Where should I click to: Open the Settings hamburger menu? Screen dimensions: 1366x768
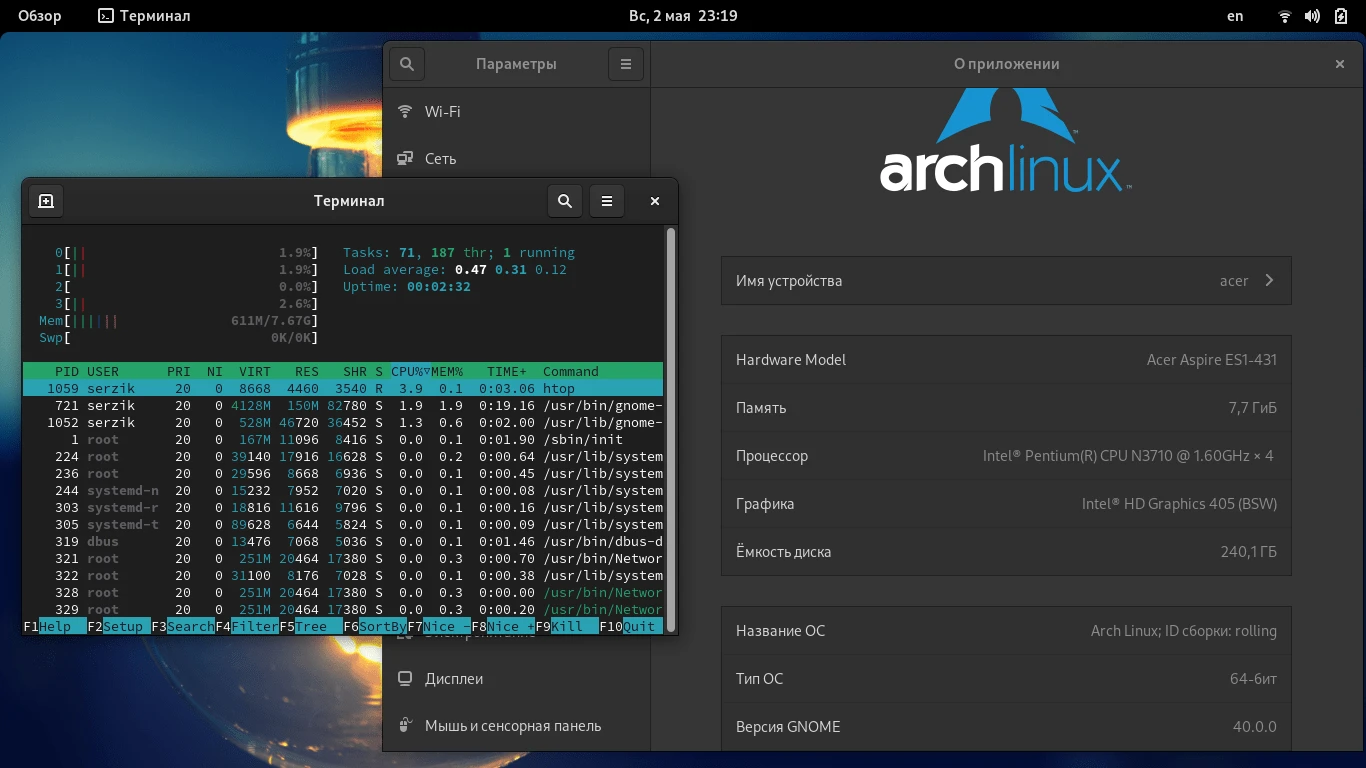(626, 64)
